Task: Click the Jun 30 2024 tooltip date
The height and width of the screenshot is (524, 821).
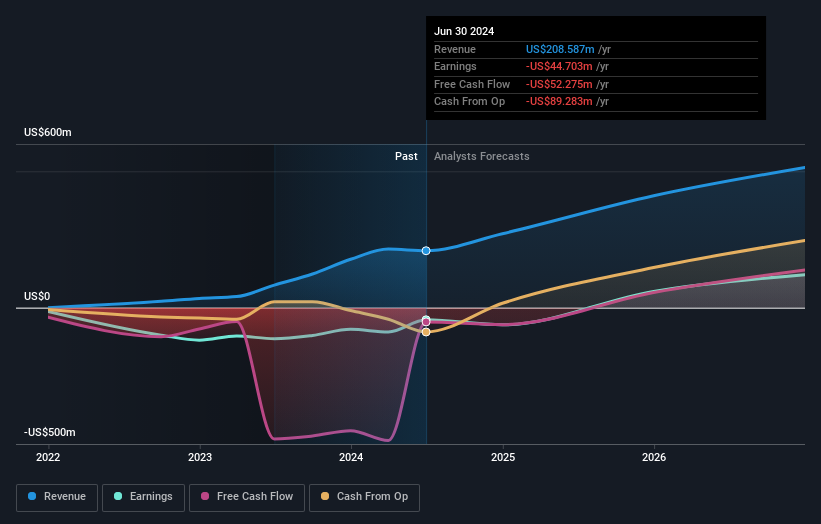Action: click(x=464, y=31)
